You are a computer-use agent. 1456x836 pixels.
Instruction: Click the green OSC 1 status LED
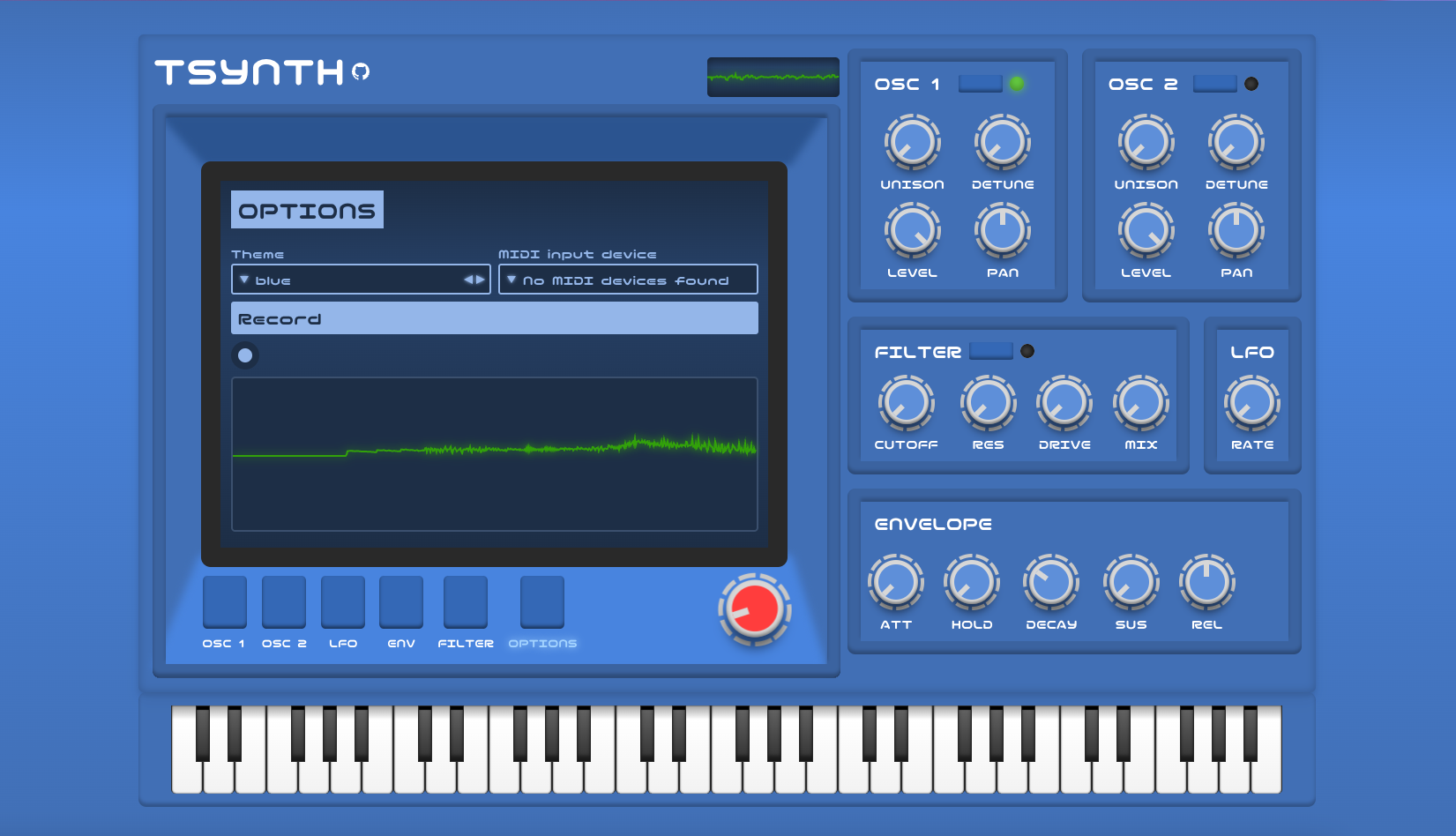(1017, 84)
